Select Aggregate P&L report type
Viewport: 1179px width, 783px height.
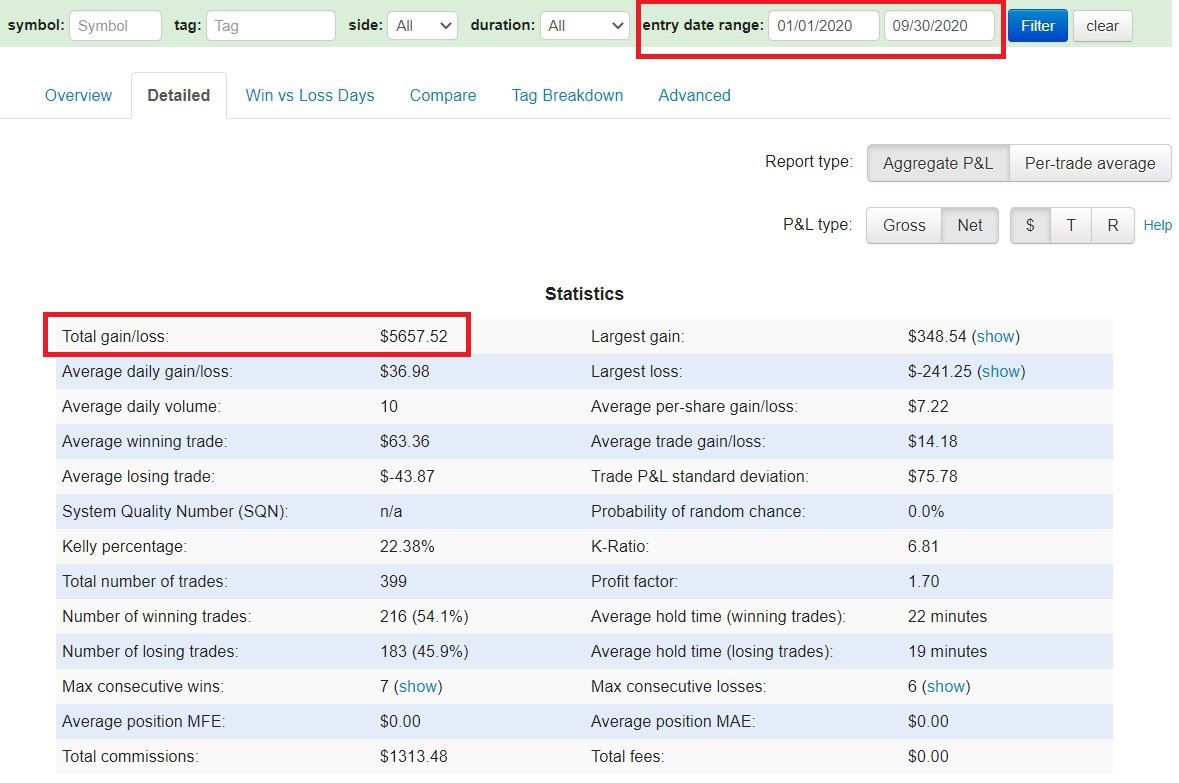tap(938, 163)
